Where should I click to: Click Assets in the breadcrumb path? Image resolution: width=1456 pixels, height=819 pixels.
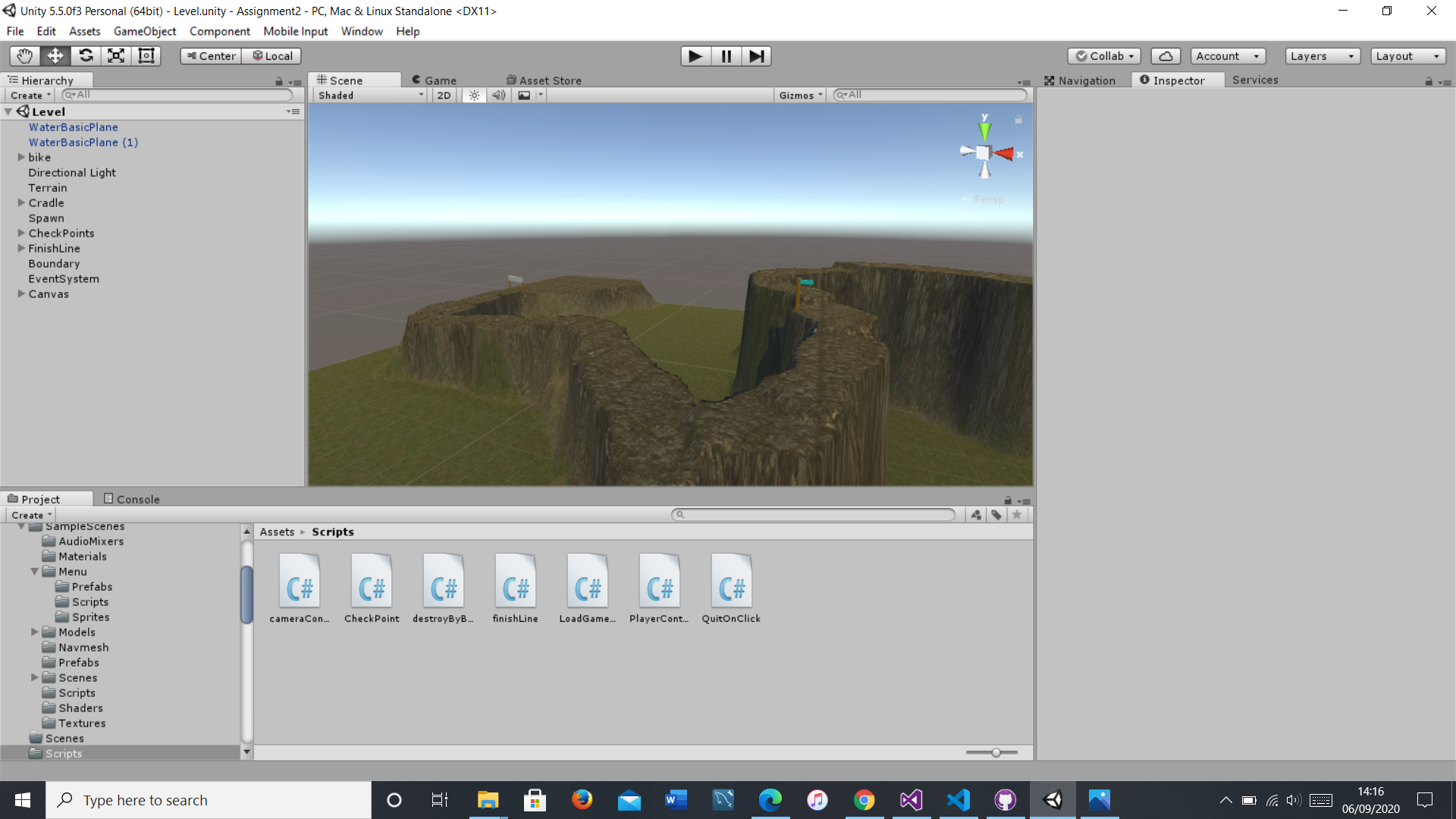[277, 532]
